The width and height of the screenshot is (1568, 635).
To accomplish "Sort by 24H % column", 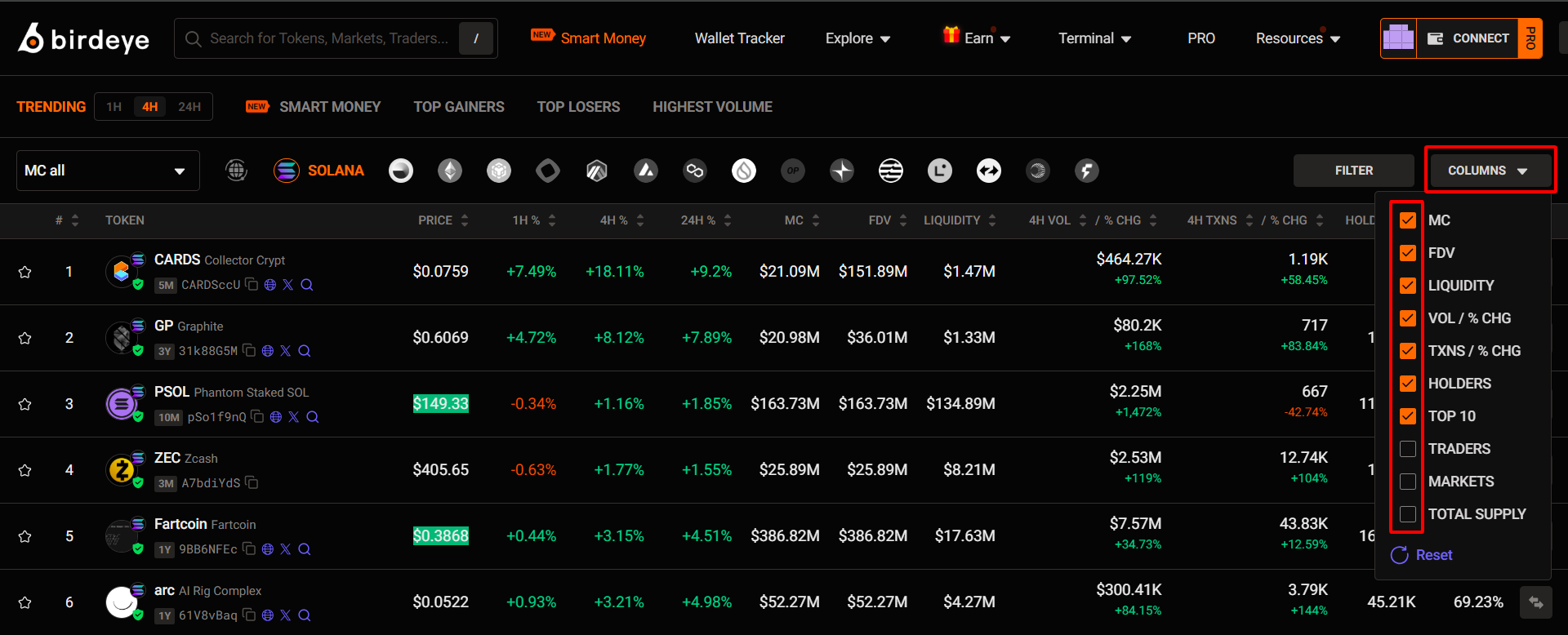I will [x=706, y=220].
